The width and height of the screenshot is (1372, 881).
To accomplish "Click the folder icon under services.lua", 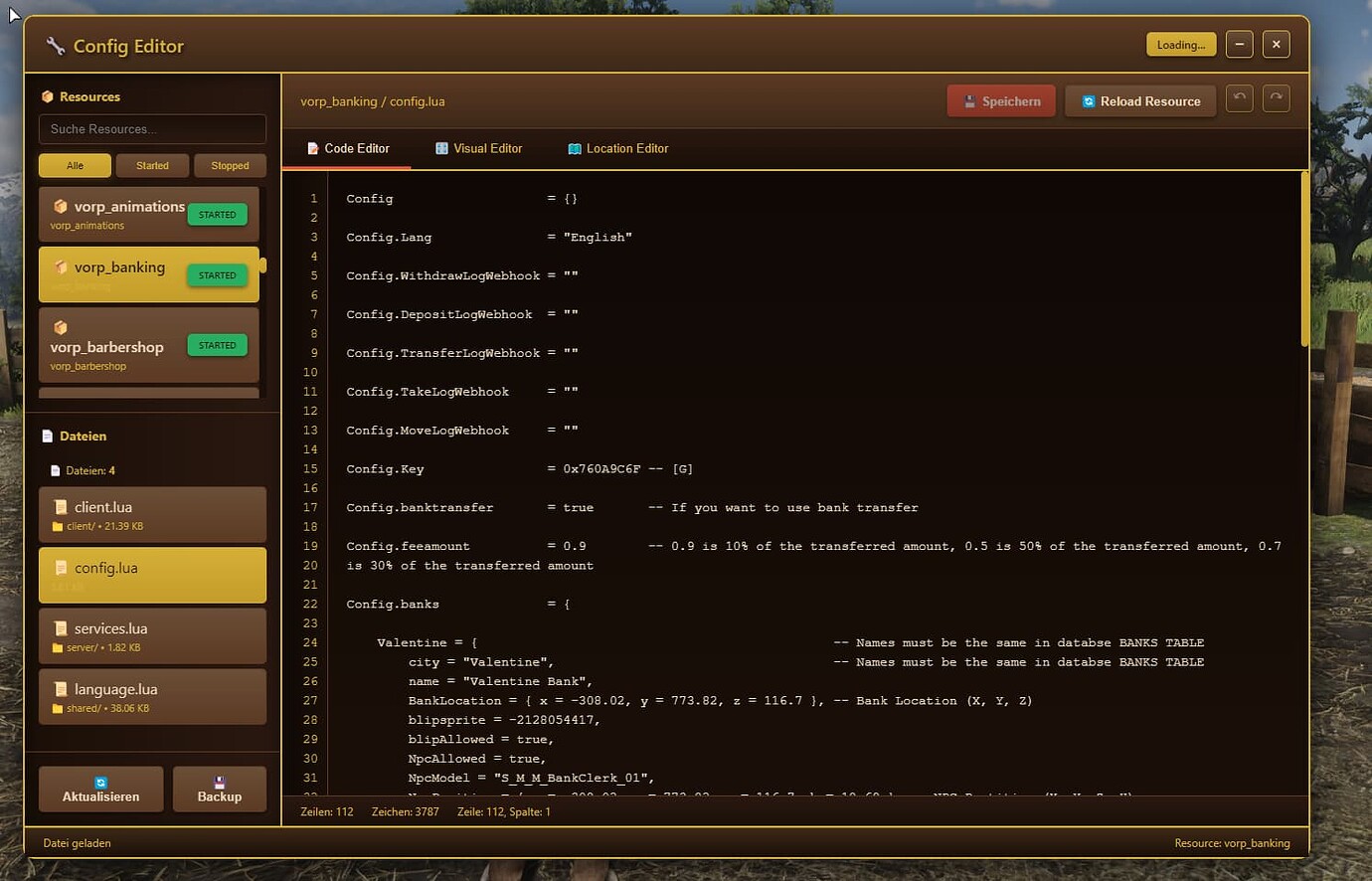I will click(58, 647).
